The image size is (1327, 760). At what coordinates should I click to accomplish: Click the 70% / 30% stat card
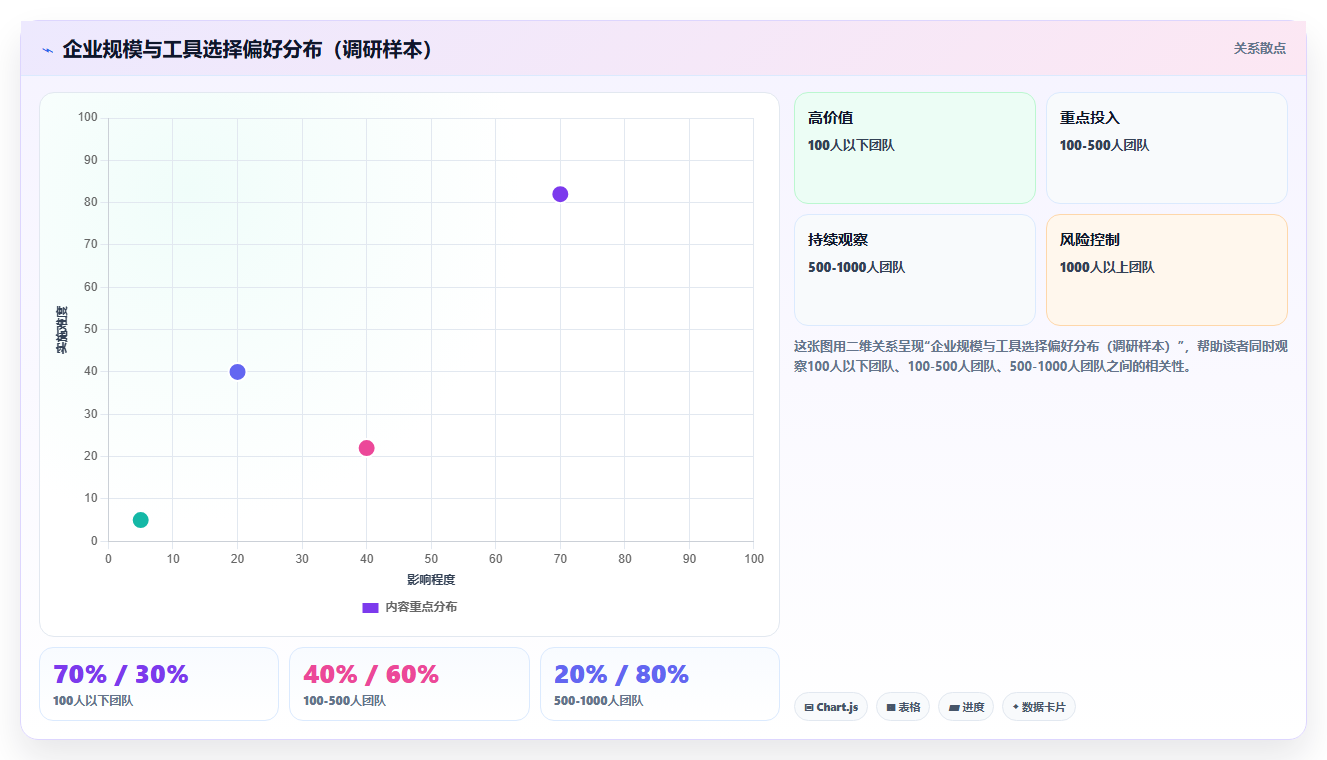point(159,684)
